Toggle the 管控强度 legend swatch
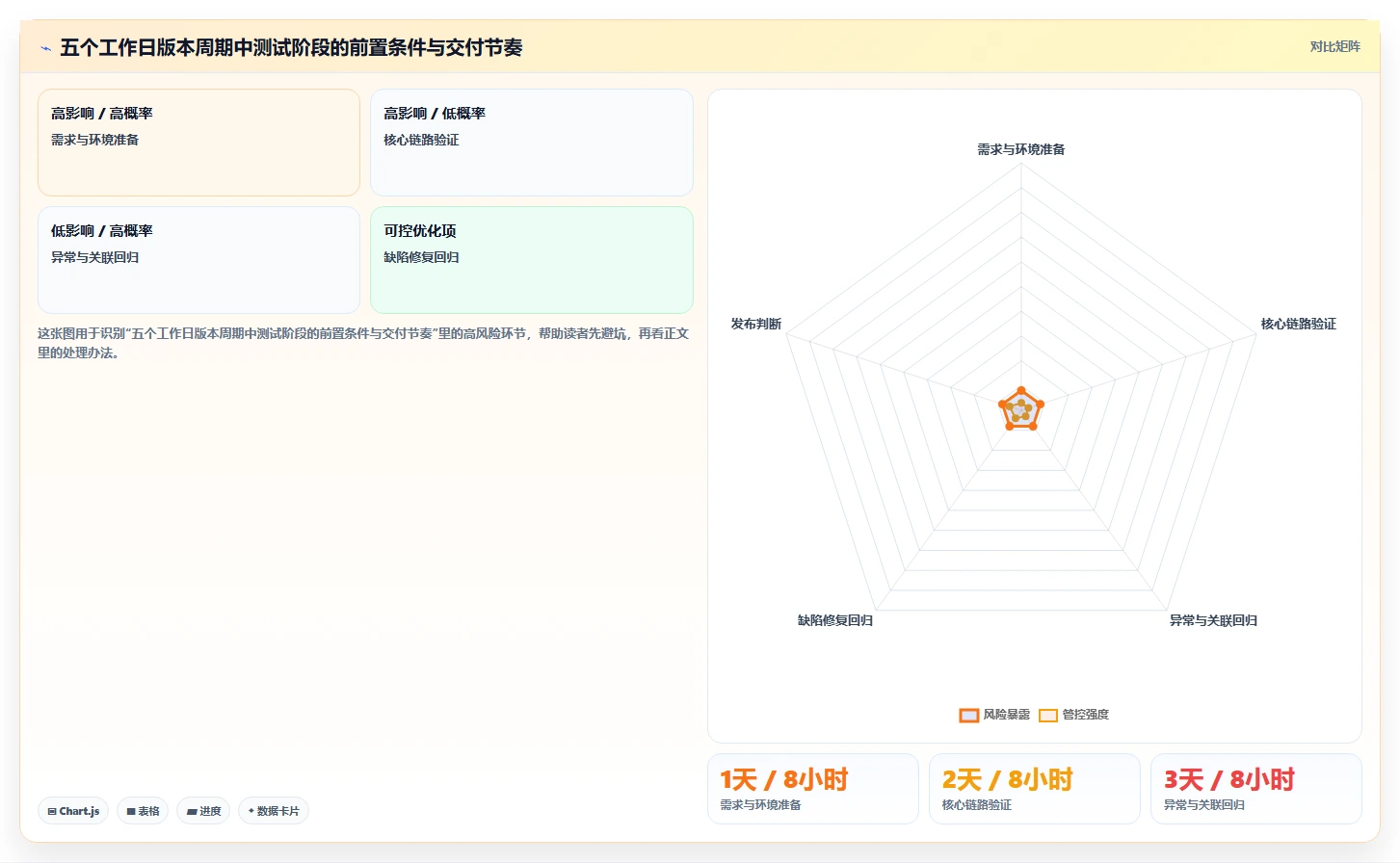The width and height of the screenshot is (1400, 863). click(1048, 715)
